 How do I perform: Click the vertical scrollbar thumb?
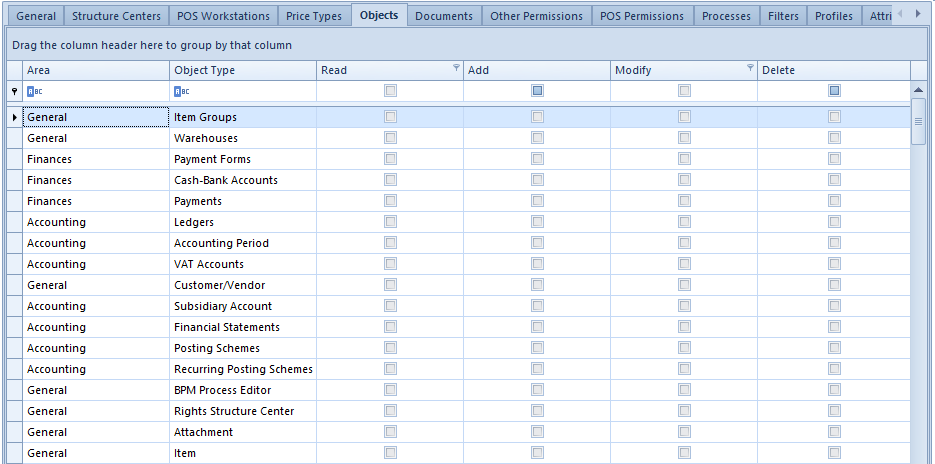(x=919, y=121)
